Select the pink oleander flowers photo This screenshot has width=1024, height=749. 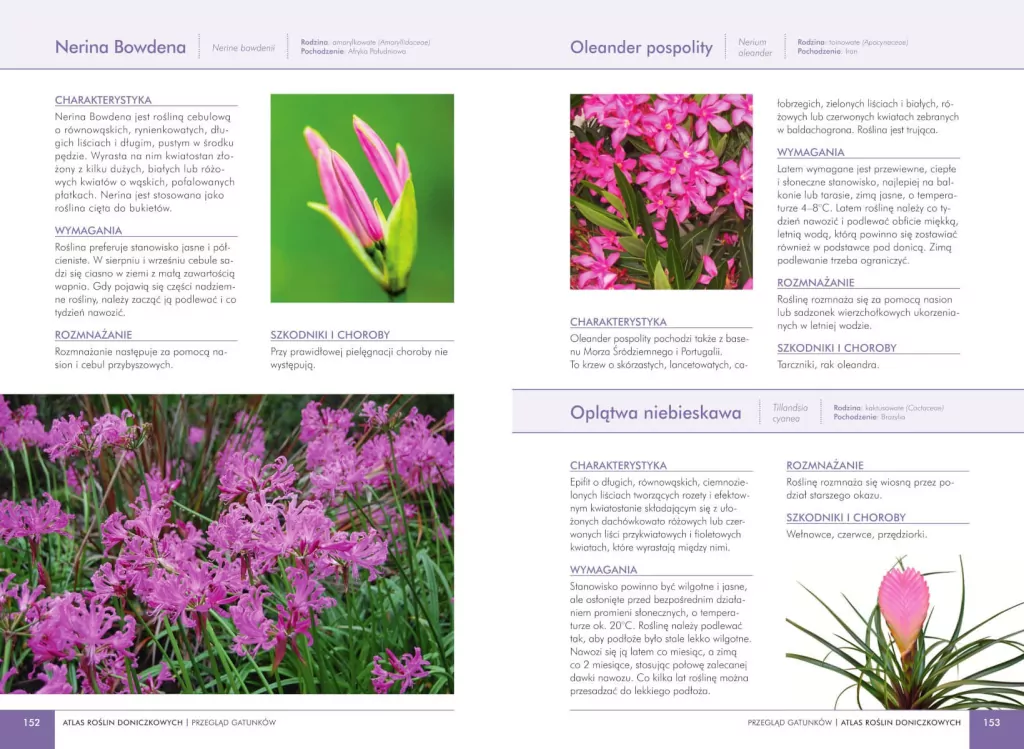[660, 192]
